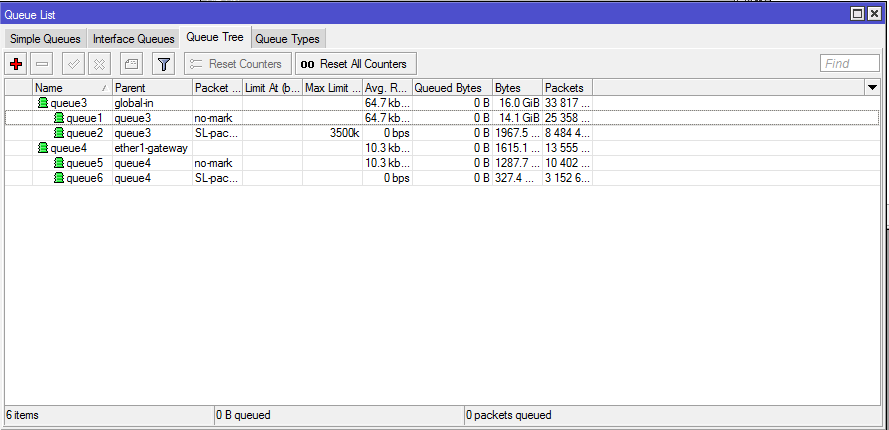Sort by the Parent column header
This screenshot has height=430, width=889.
click(x=152, y=88)
